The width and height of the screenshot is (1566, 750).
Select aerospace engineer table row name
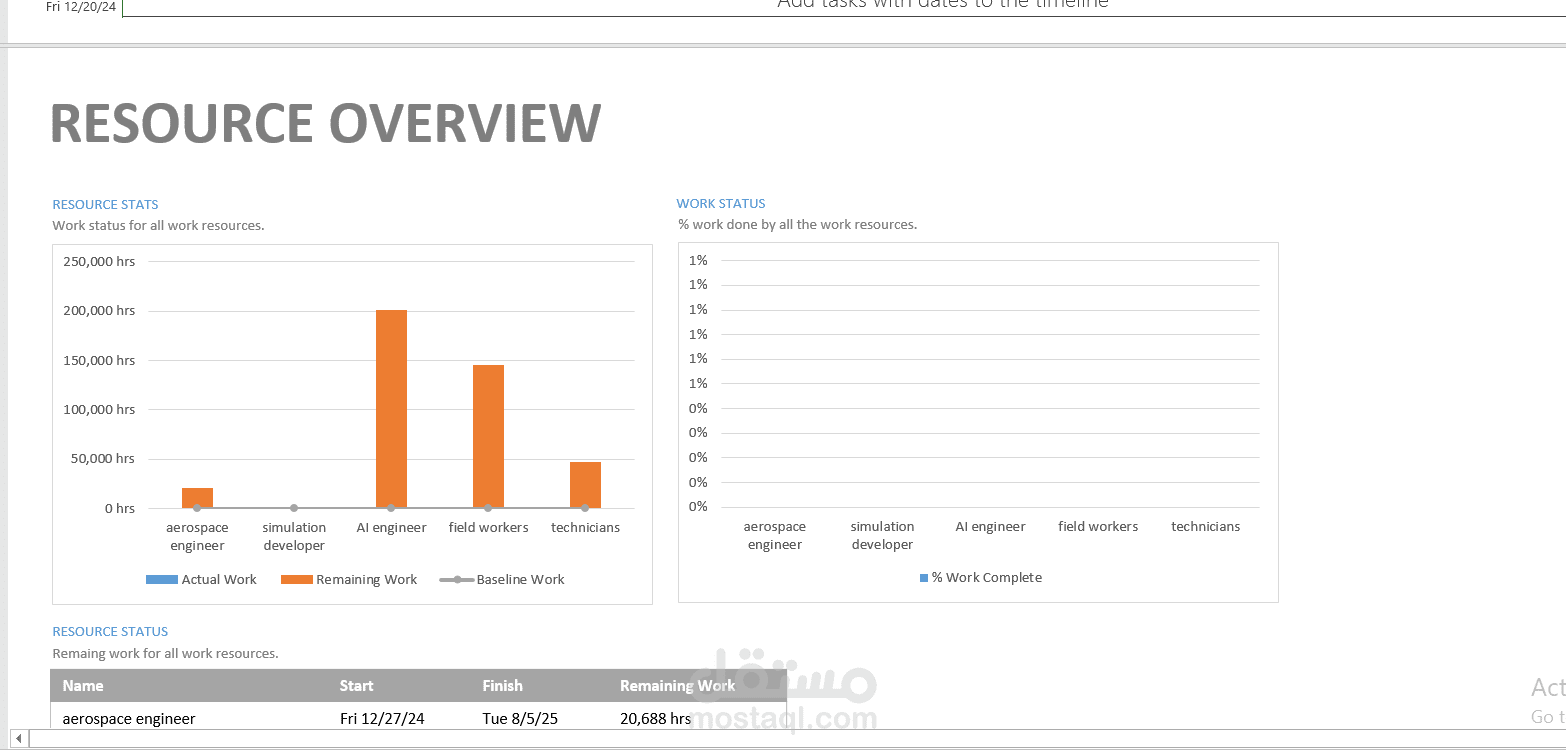[x=129, y=718]
